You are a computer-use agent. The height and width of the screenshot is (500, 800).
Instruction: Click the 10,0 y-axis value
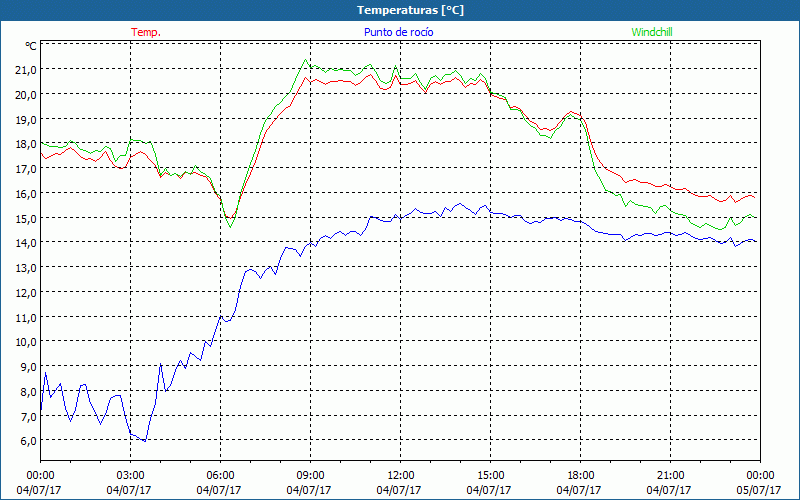(26, 342)
